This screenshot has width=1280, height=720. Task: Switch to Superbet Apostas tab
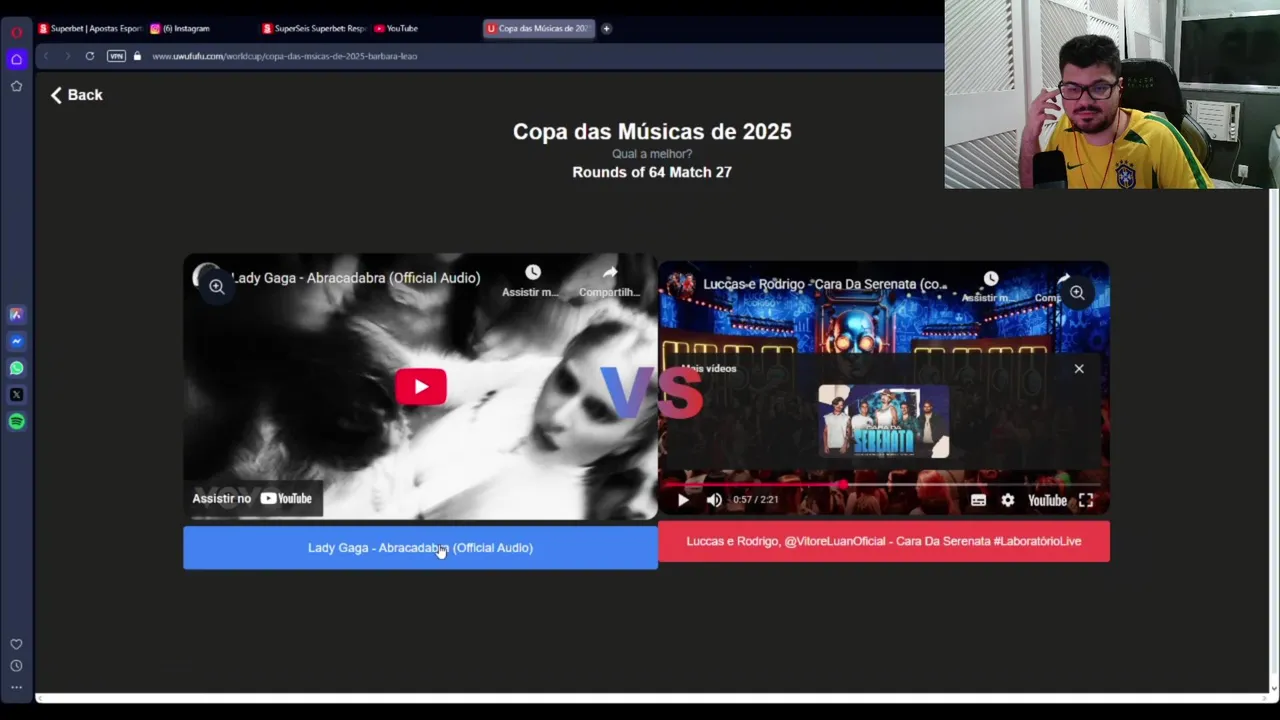coord(90,28)
